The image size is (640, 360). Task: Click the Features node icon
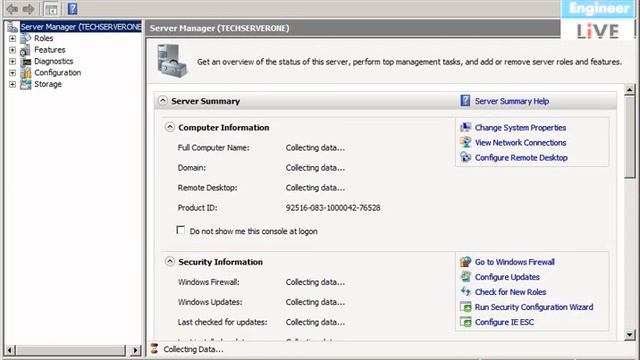coord(26,50)
